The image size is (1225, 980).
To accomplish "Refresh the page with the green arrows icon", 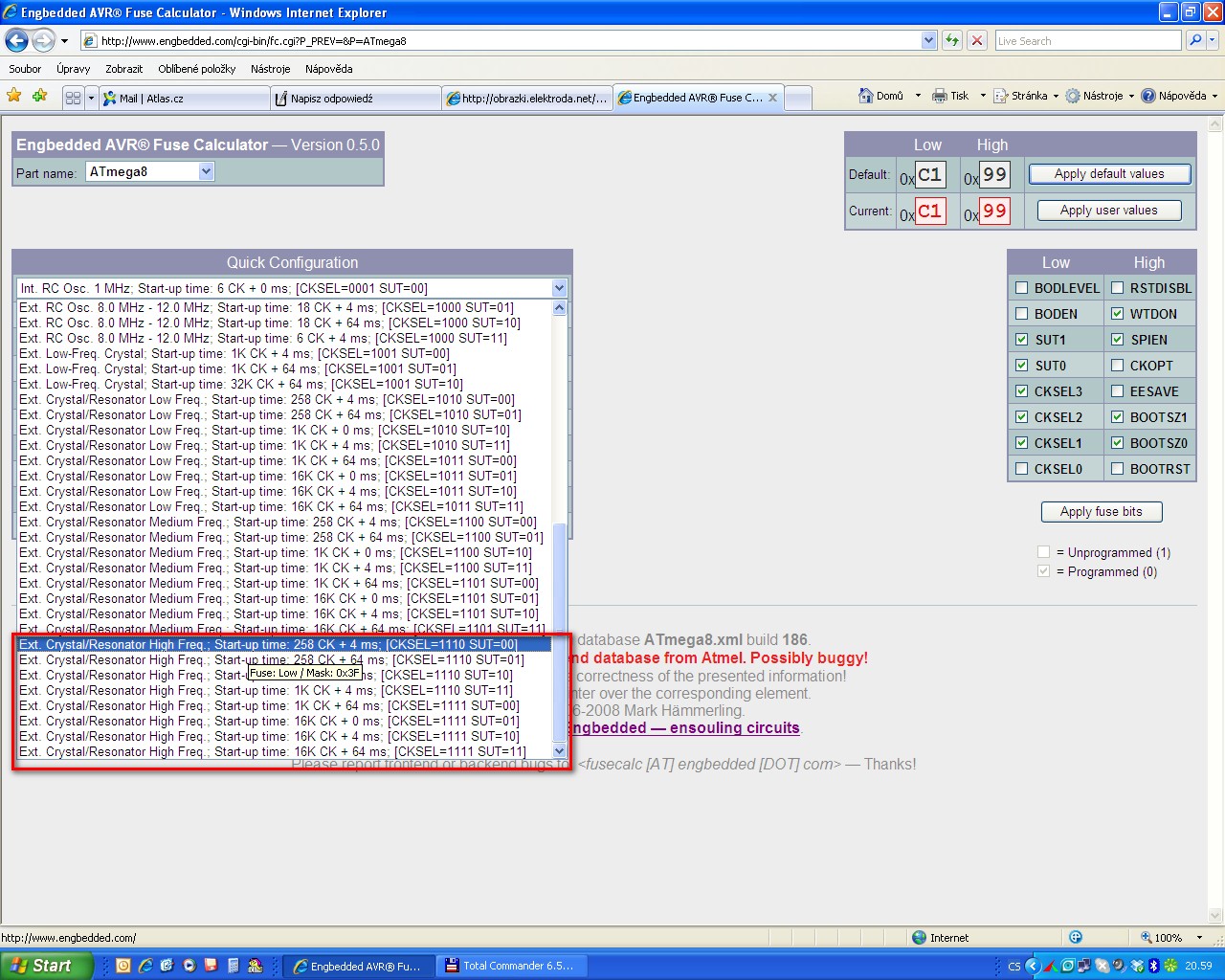I will coord(952,40).
